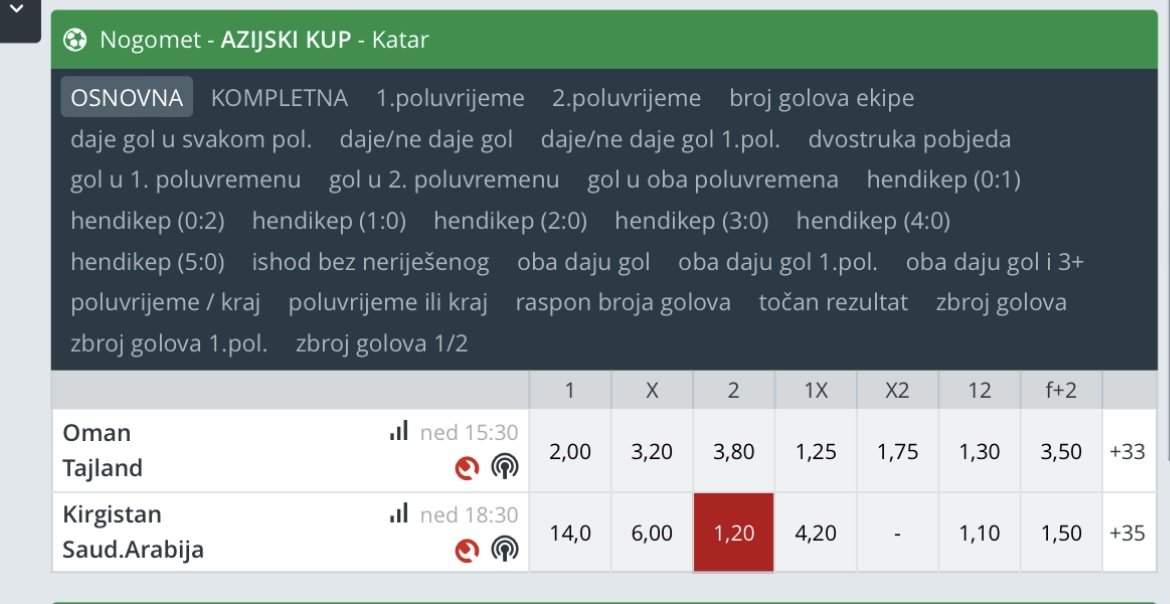
Task: Click broadcast antenna icon for Kirgistan–Saud.Arabija
Action: (x=504, y=549)
